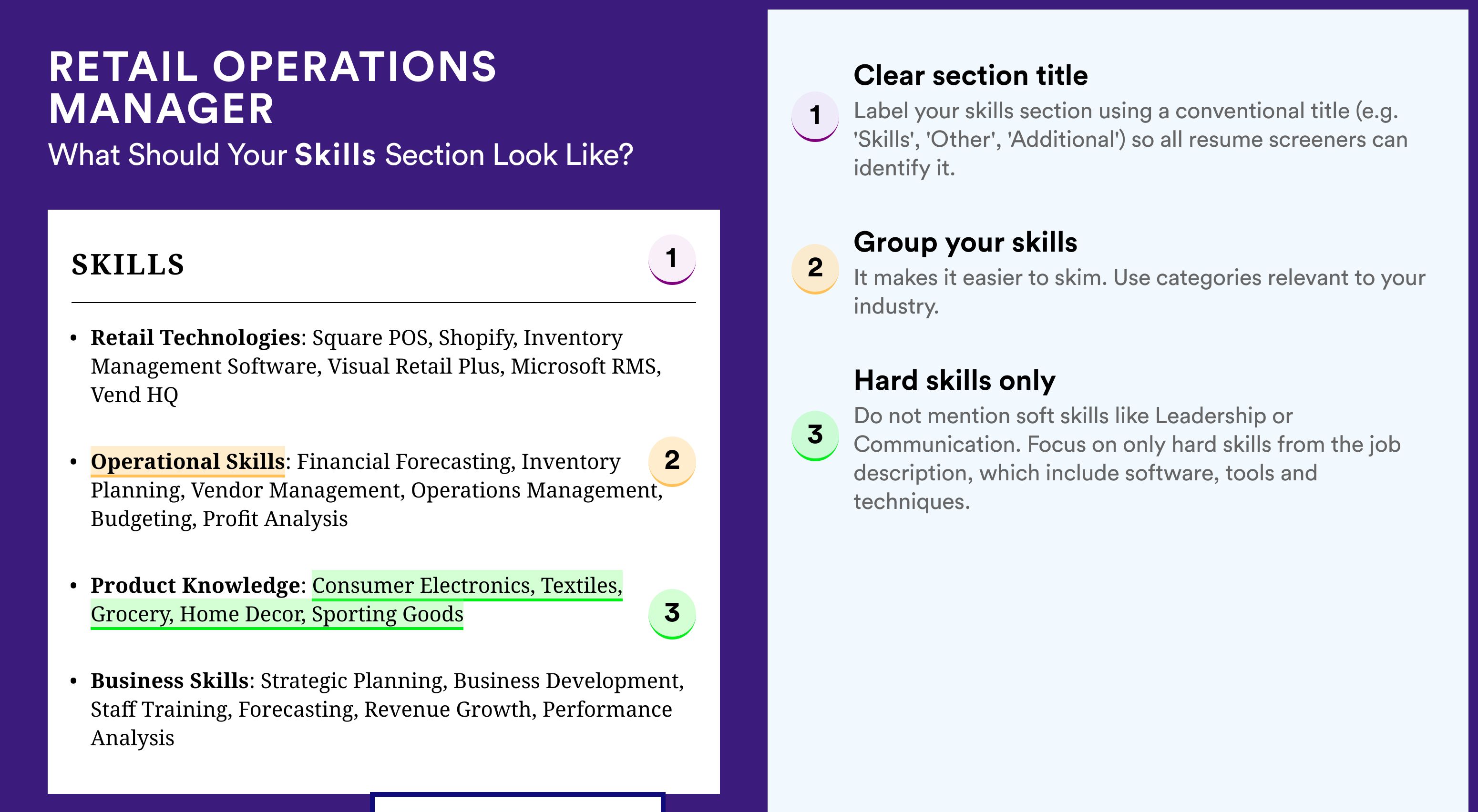Click the Vend HQ text line
Viewport: 1478px width, 812px height.
tap(134, 395)
